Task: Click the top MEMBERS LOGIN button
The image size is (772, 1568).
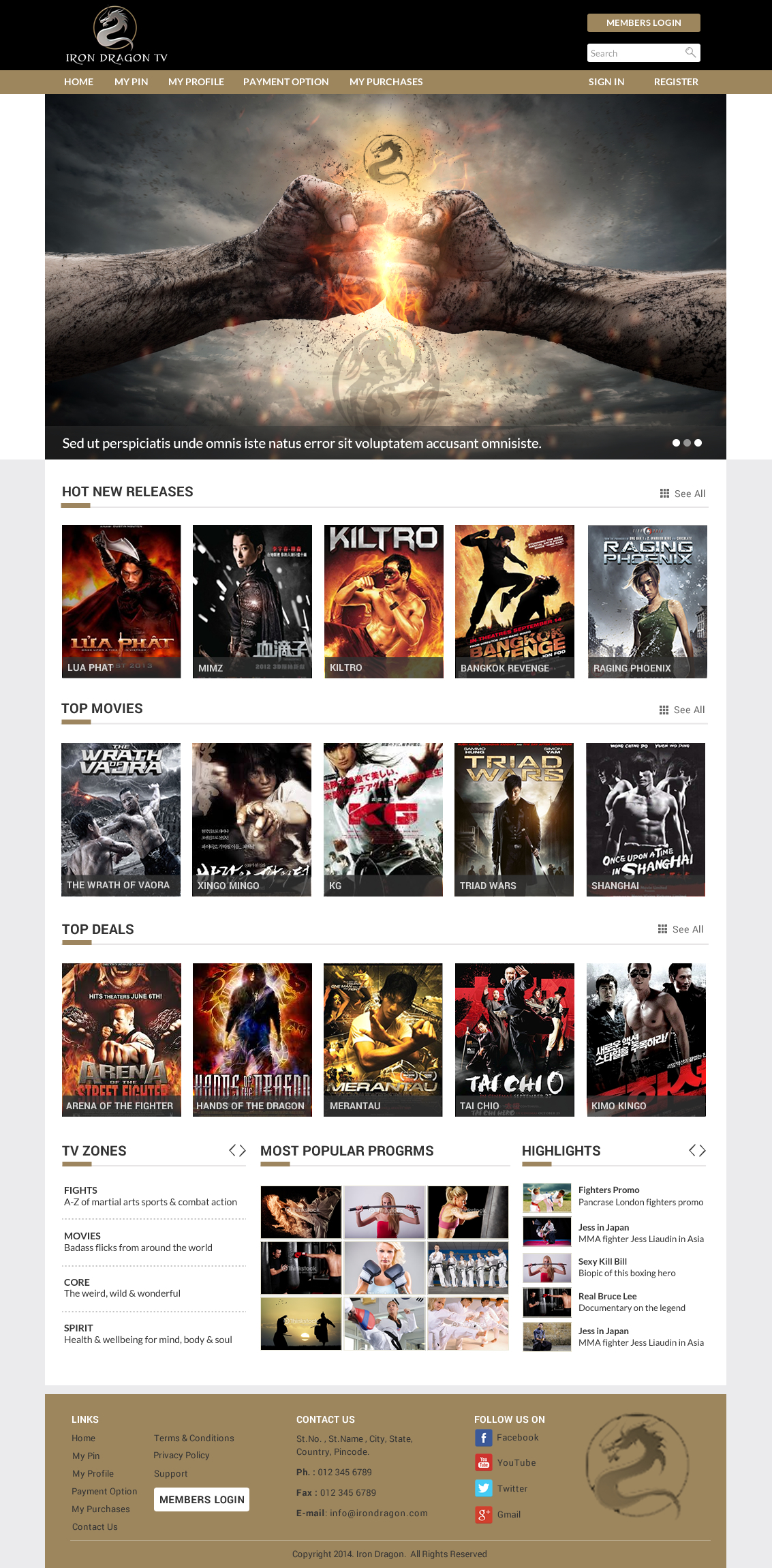Action: [644, 22]
